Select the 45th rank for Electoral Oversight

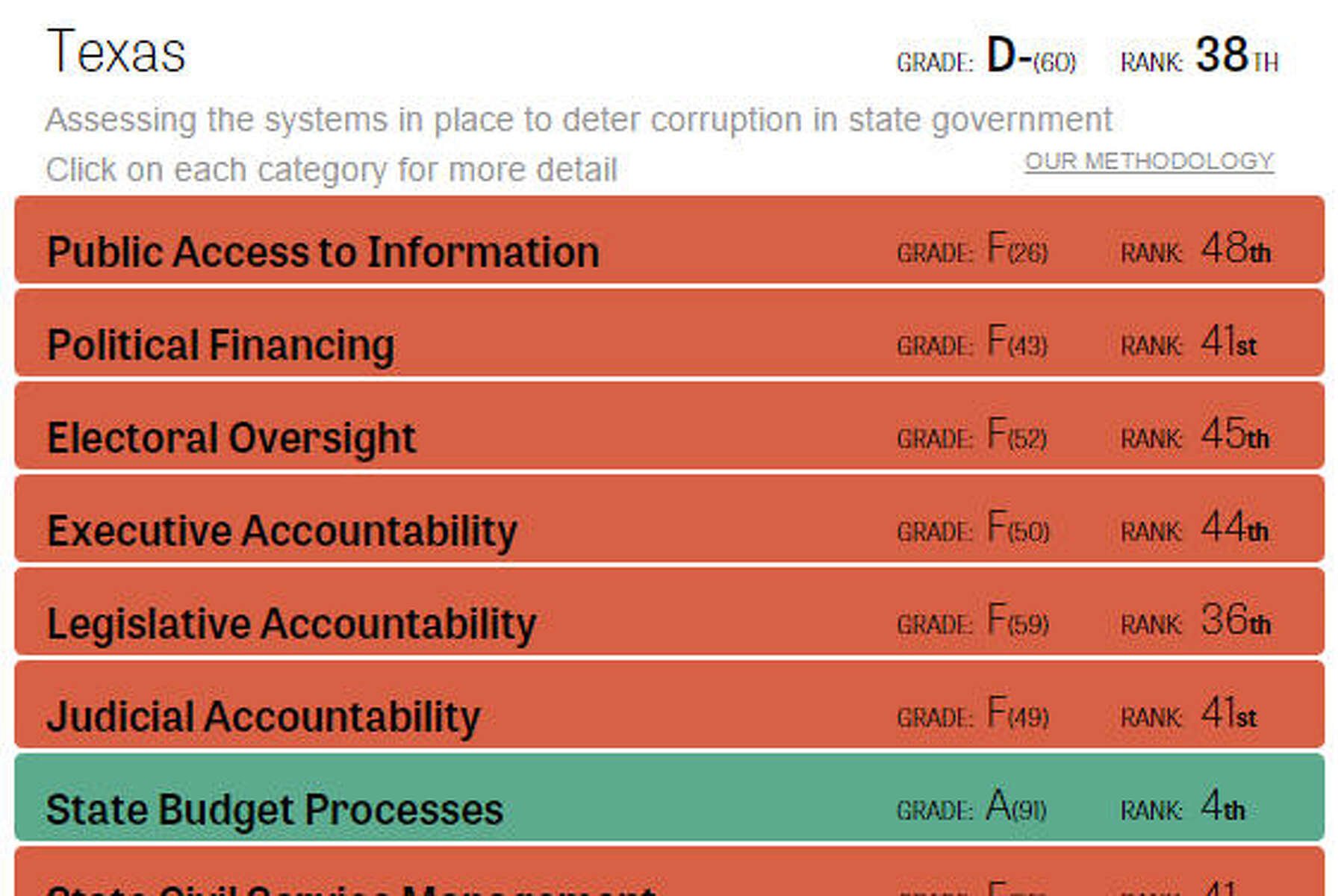point(1234,435)
